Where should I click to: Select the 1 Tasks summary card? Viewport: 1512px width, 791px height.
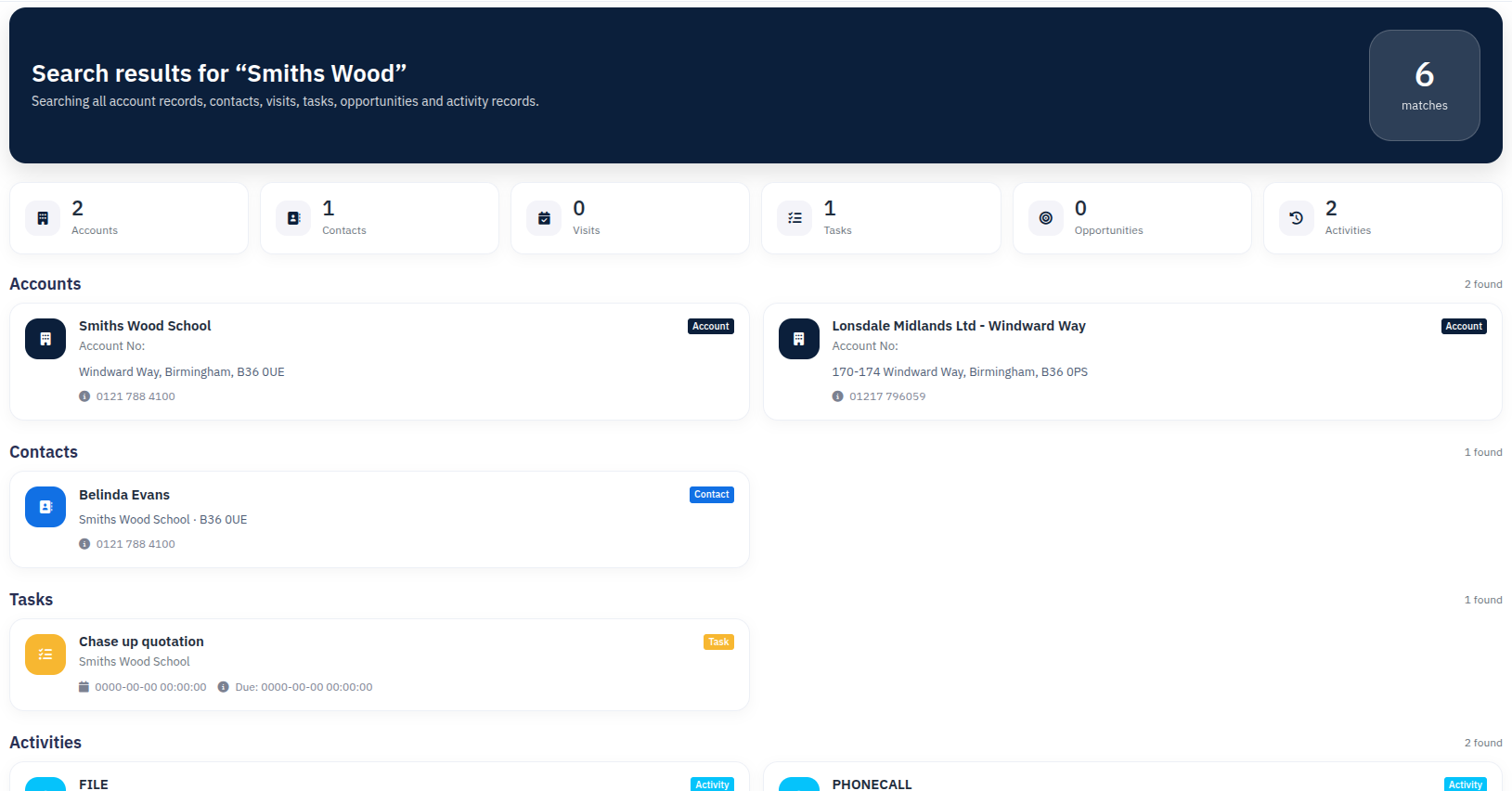881,218
